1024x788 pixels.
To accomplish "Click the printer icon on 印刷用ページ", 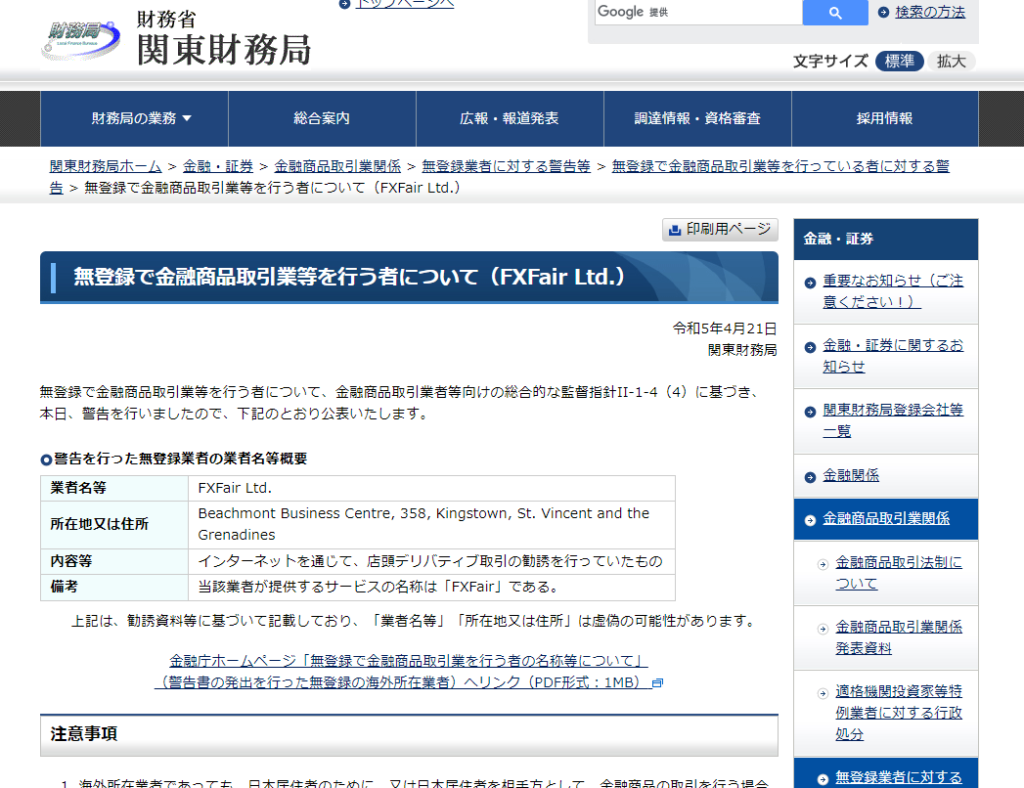I will coord(675,230).
